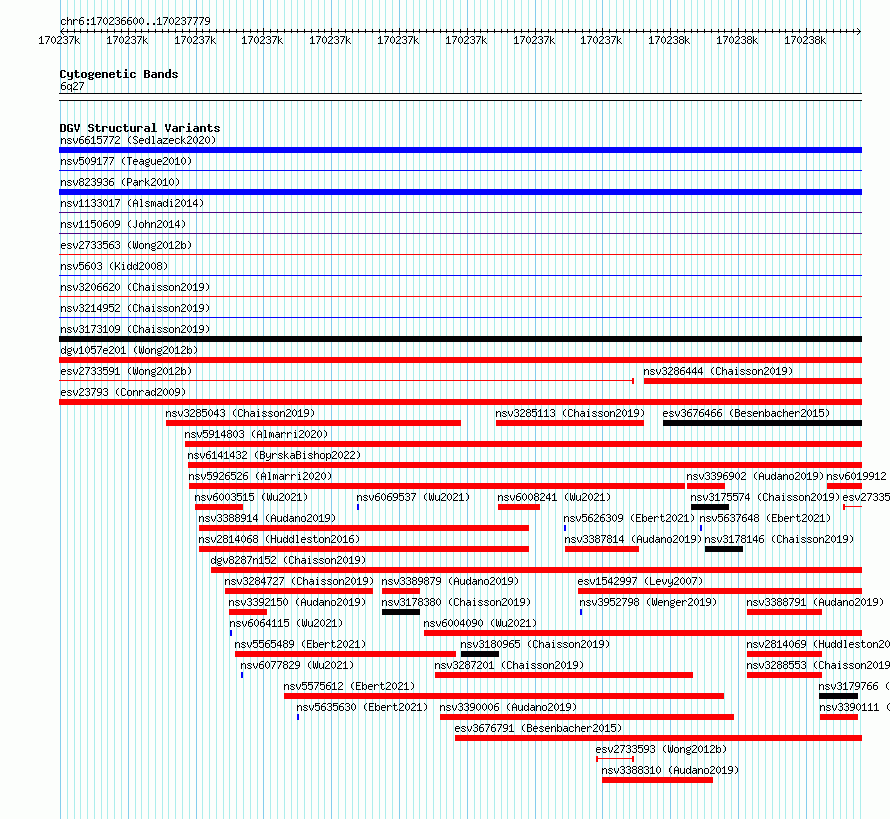Open nsv6069537 (Wu2021) variant

click(x=413, y=497)
